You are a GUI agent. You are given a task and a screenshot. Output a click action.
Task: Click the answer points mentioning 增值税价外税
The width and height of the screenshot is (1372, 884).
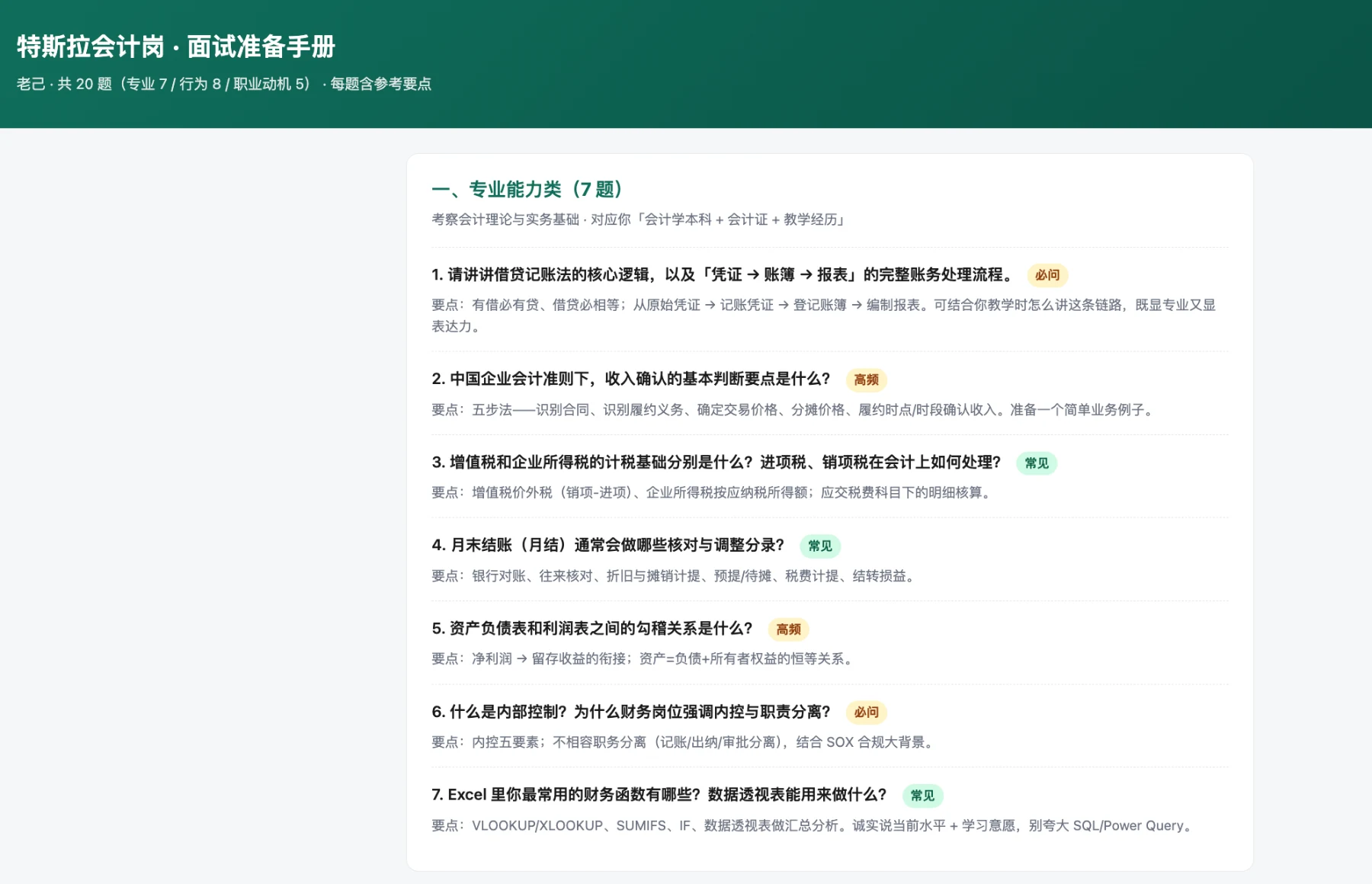(x=713, y=493)
